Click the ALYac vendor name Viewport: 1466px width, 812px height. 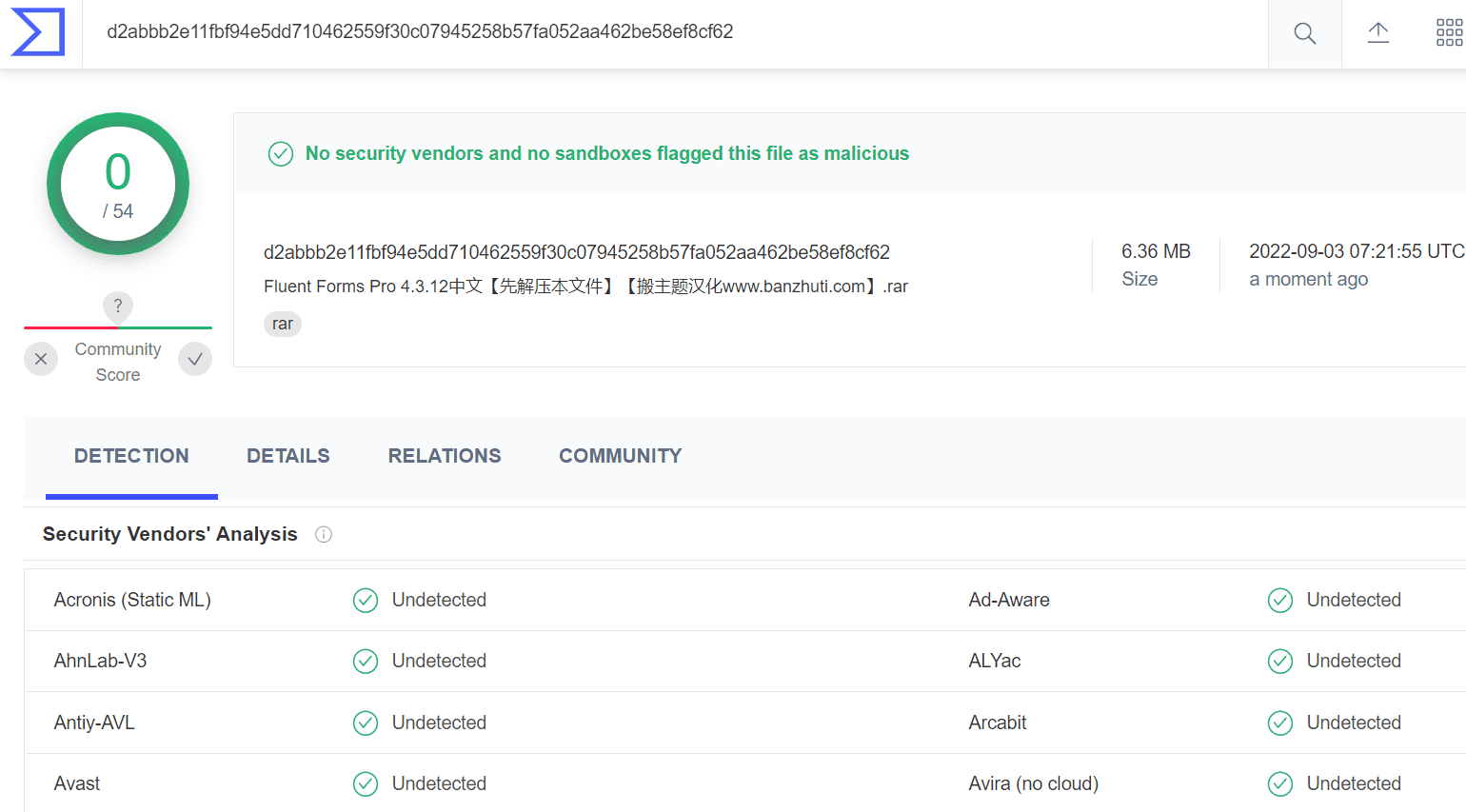pyautogui.click(x=995, y=661)
